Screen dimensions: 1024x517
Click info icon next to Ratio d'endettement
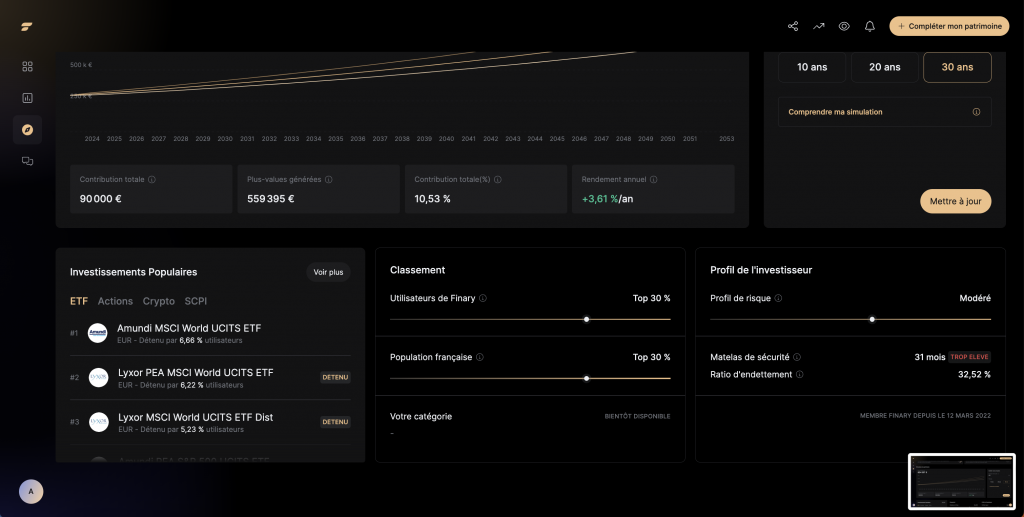click(x=799, y=375)
